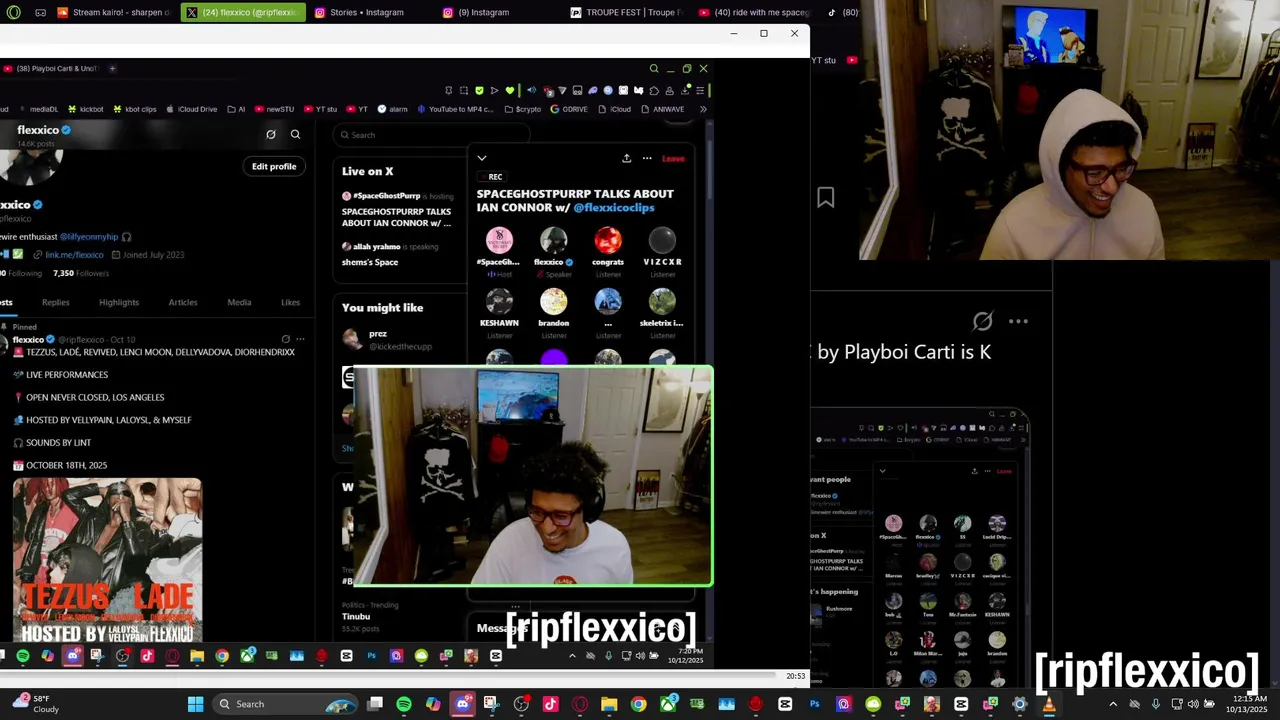Open Spotify from the Windows taskbar
The image size is (1280, 720).
[404, 704]
